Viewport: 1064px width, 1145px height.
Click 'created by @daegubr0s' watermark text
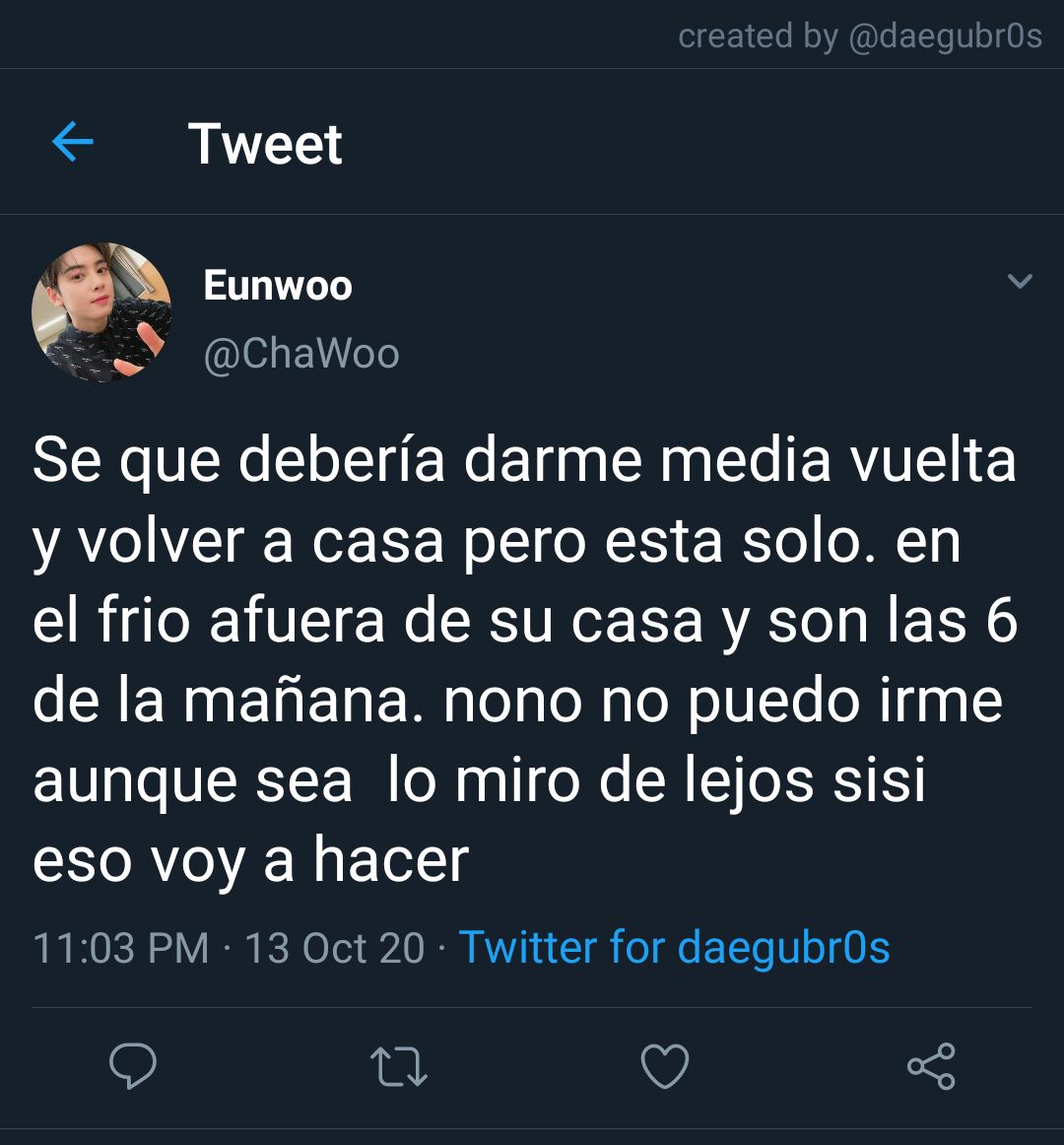[859, 35]
